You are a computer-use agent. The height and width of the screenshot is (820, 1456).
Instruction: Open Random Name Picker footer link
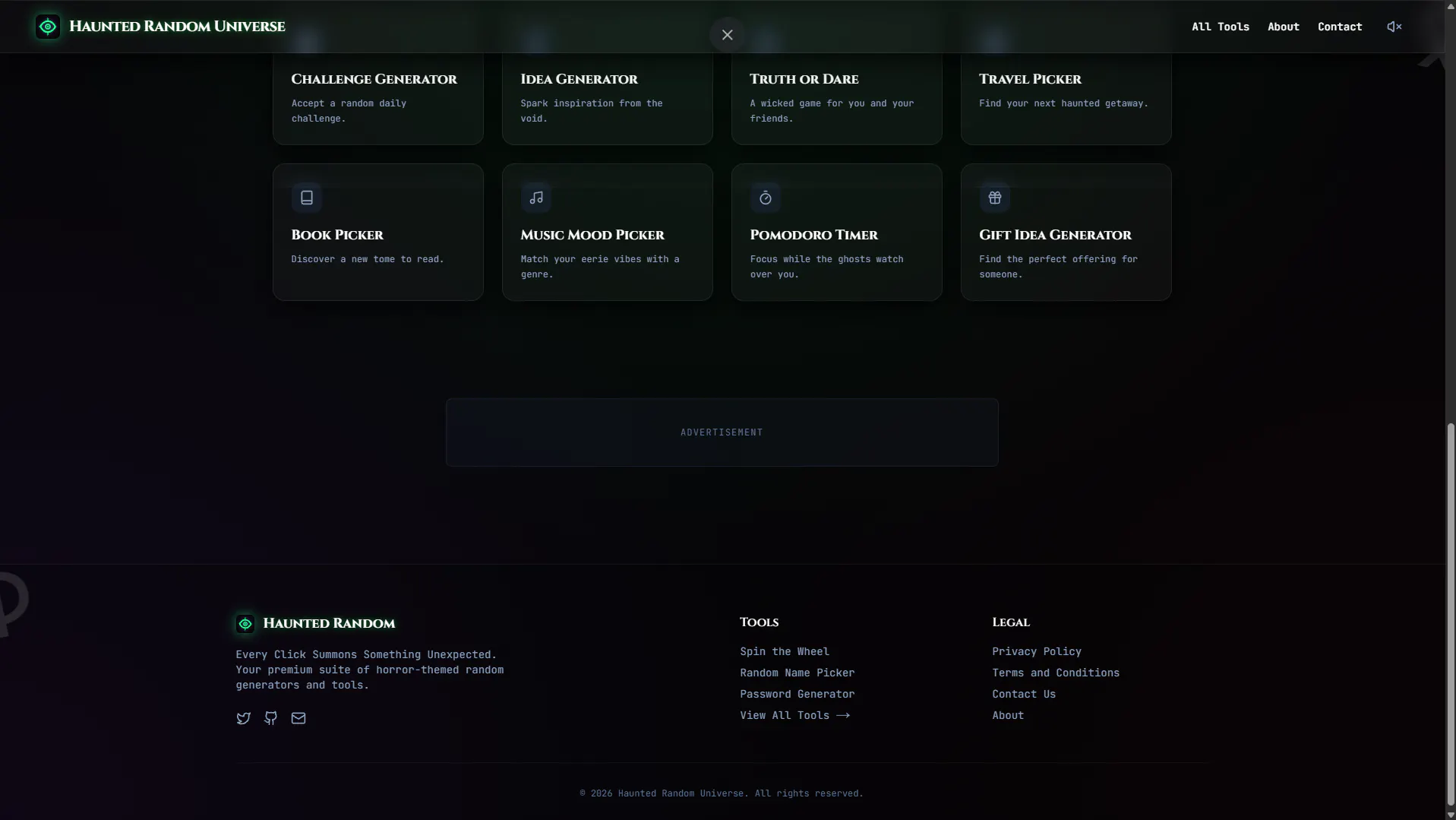[797, 673]
